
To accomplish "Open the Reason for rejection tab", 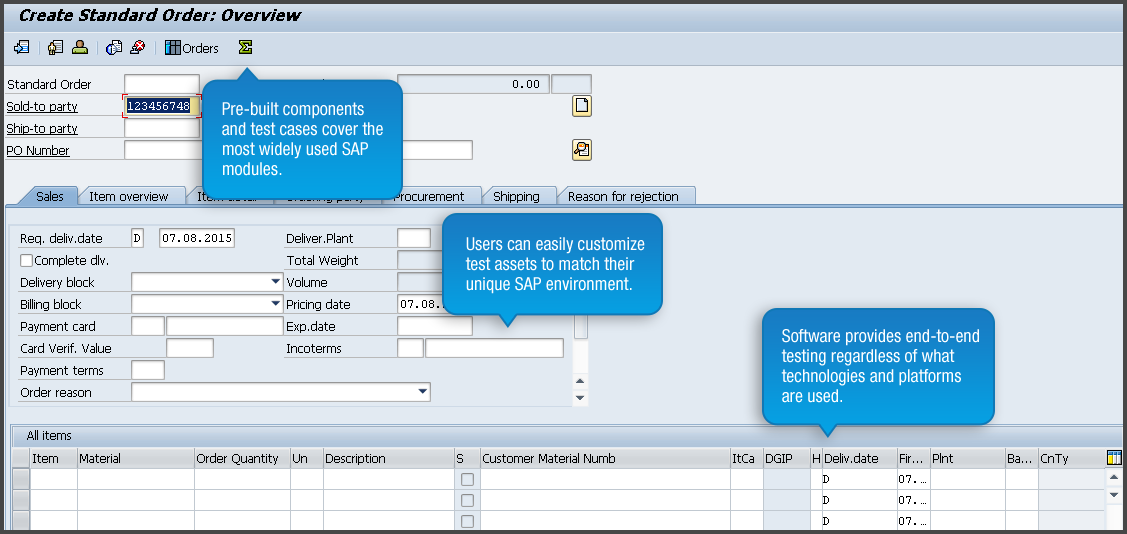I will (x=623, y=196).
